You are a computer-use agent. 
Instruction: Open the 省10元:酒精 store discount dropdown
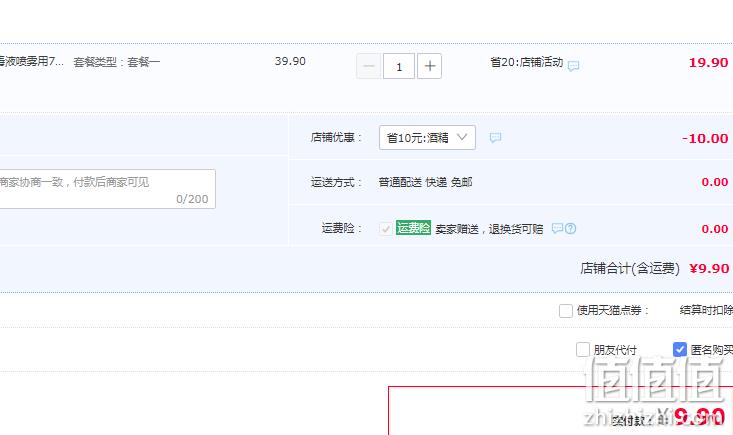[427, 137]
